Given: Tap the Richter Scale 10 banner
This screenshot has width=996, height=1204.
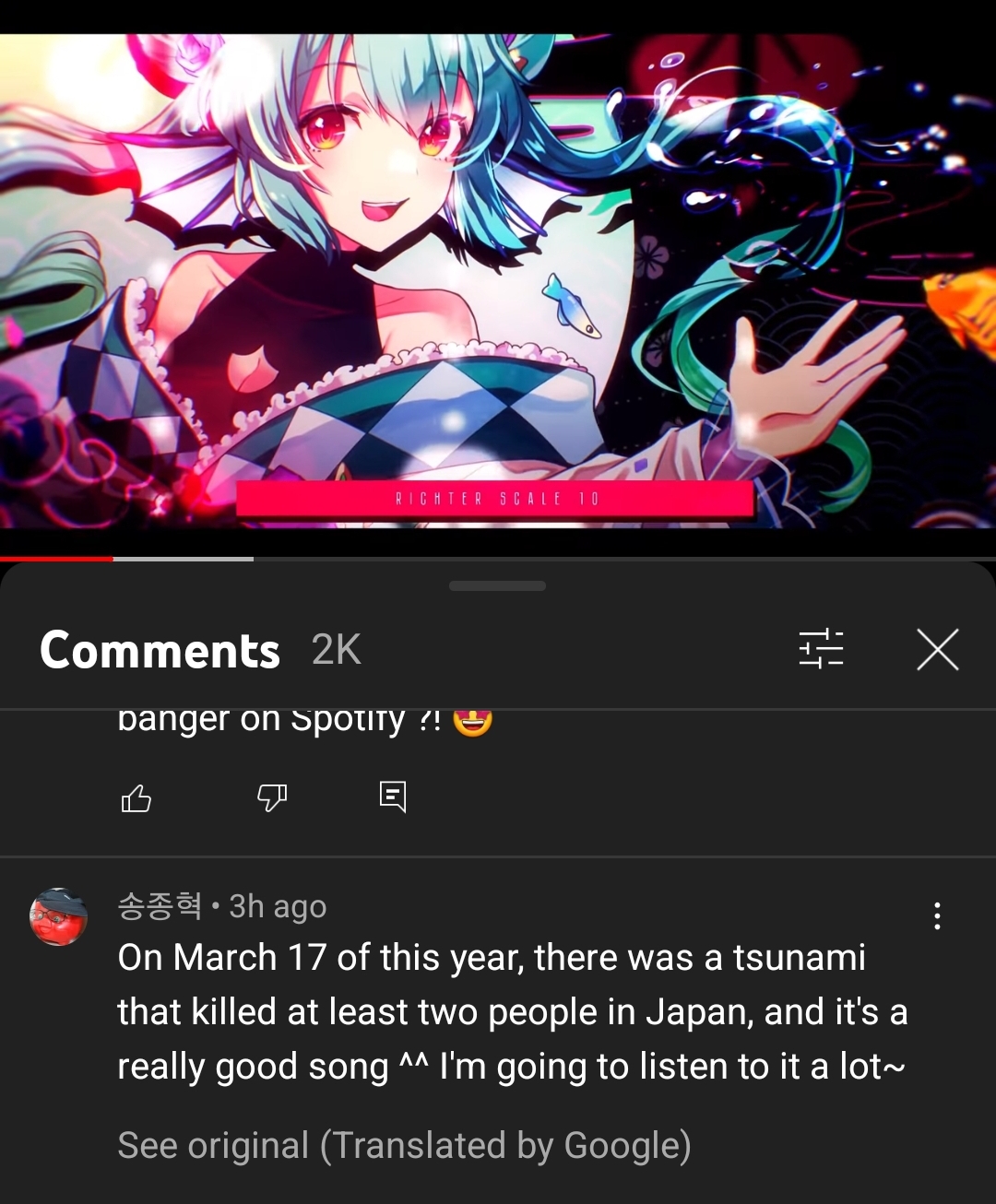Looking at the screenshot, I should tap(495, 499).
